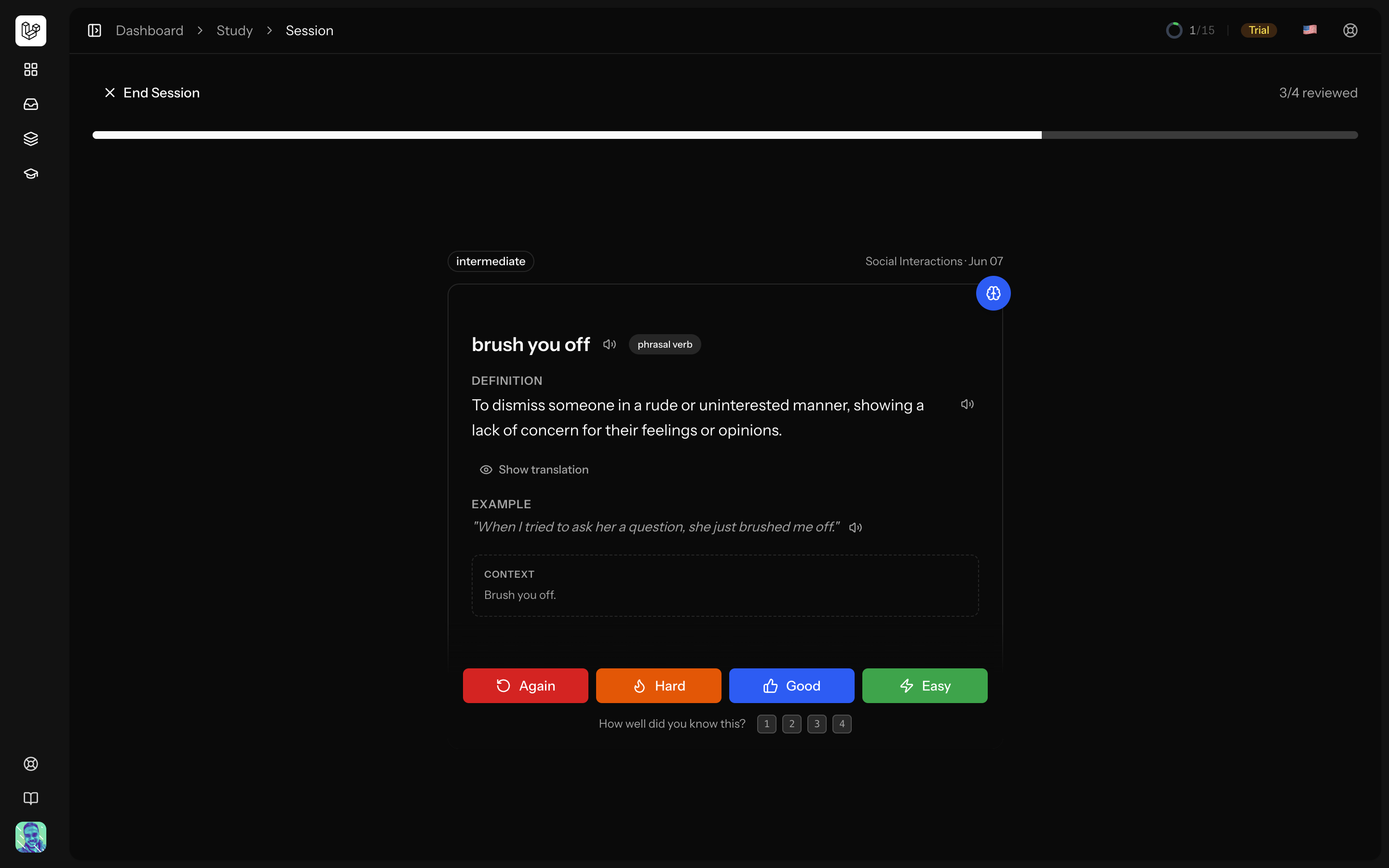Click the 3/4 reviewed counter

[1318, 93]
